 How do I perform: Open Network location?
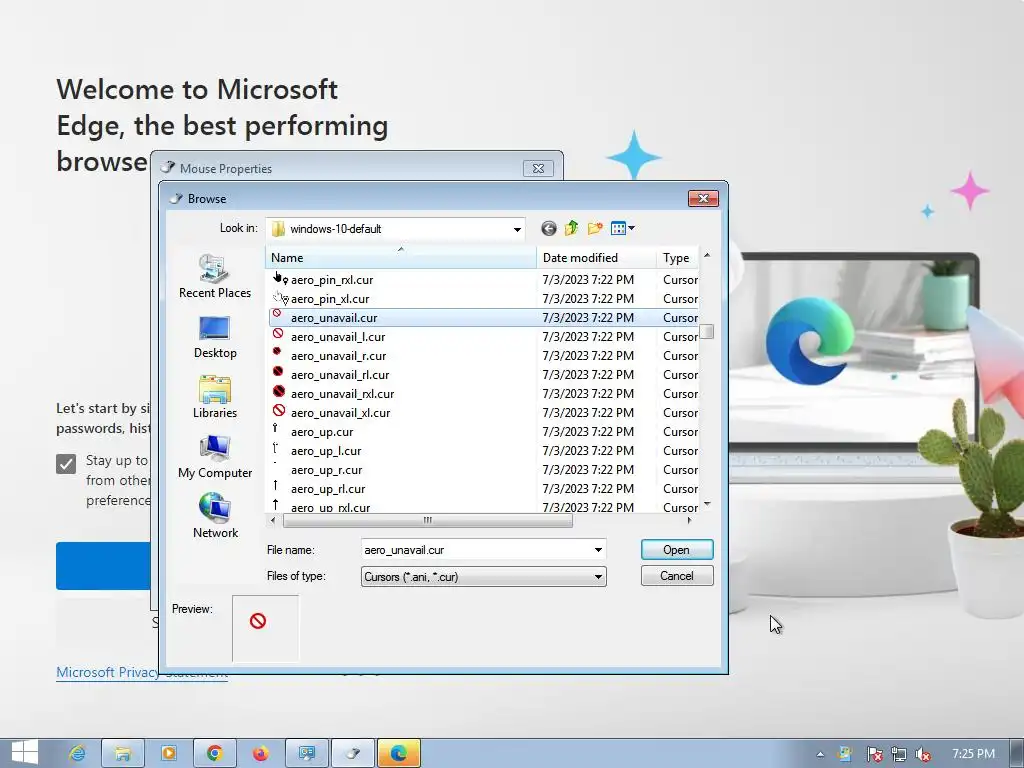(x=215, y=517)
